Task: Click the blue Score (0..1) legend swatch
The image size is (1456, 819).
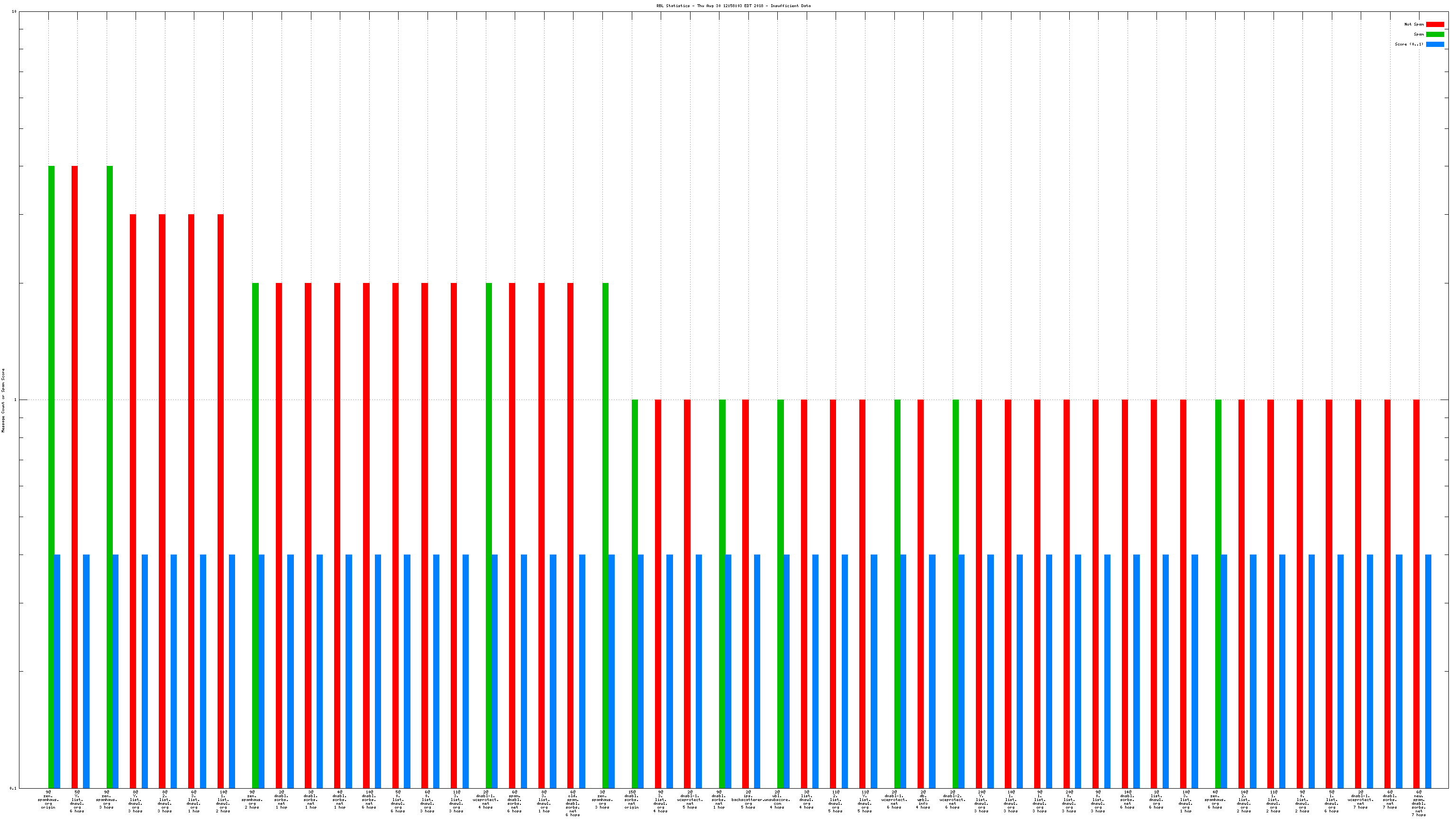Action: pos(1435,44)
